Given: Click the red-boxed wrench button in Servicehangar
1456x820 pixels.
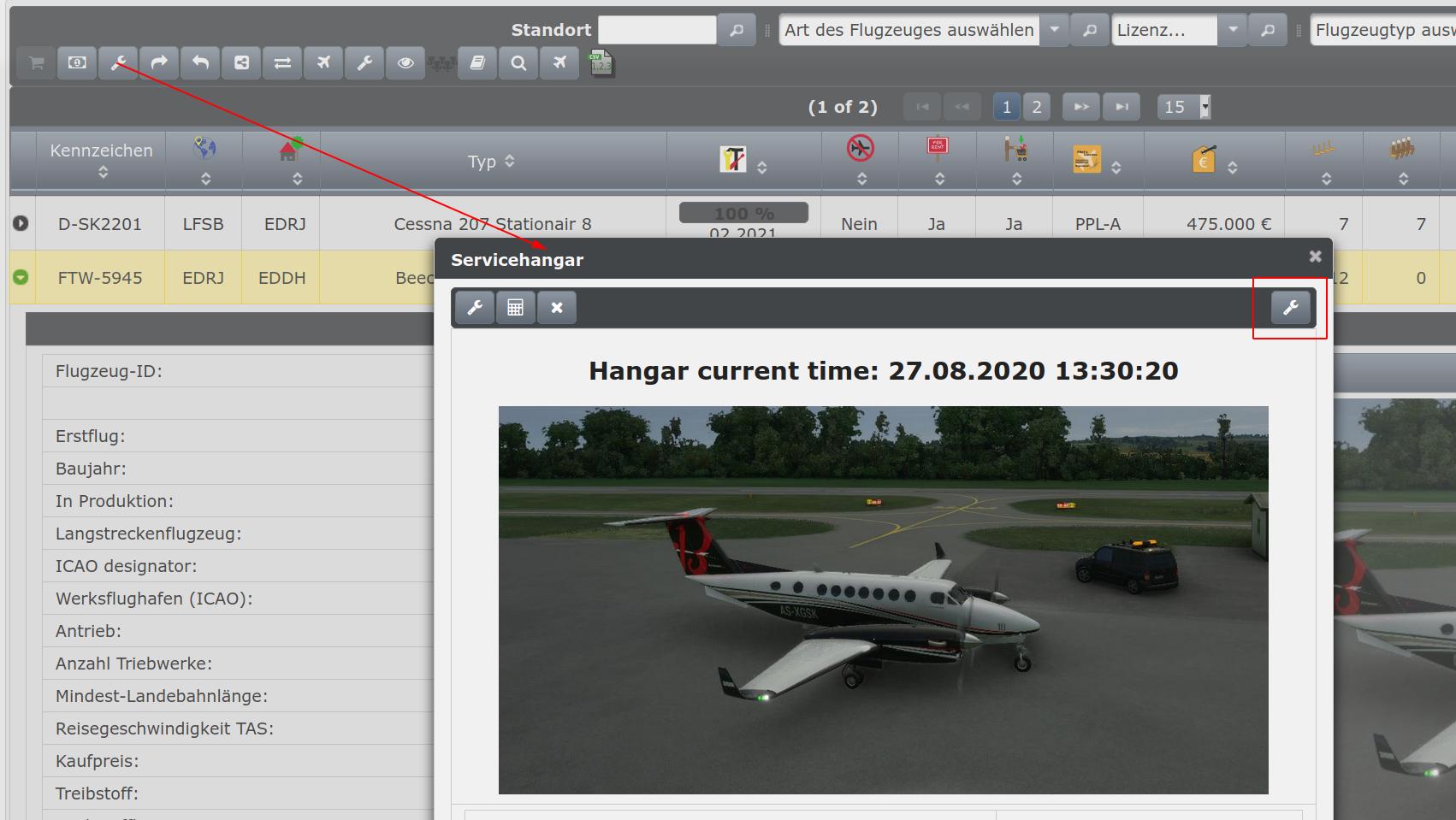Looking at the screenshot, I should 1290,308.
